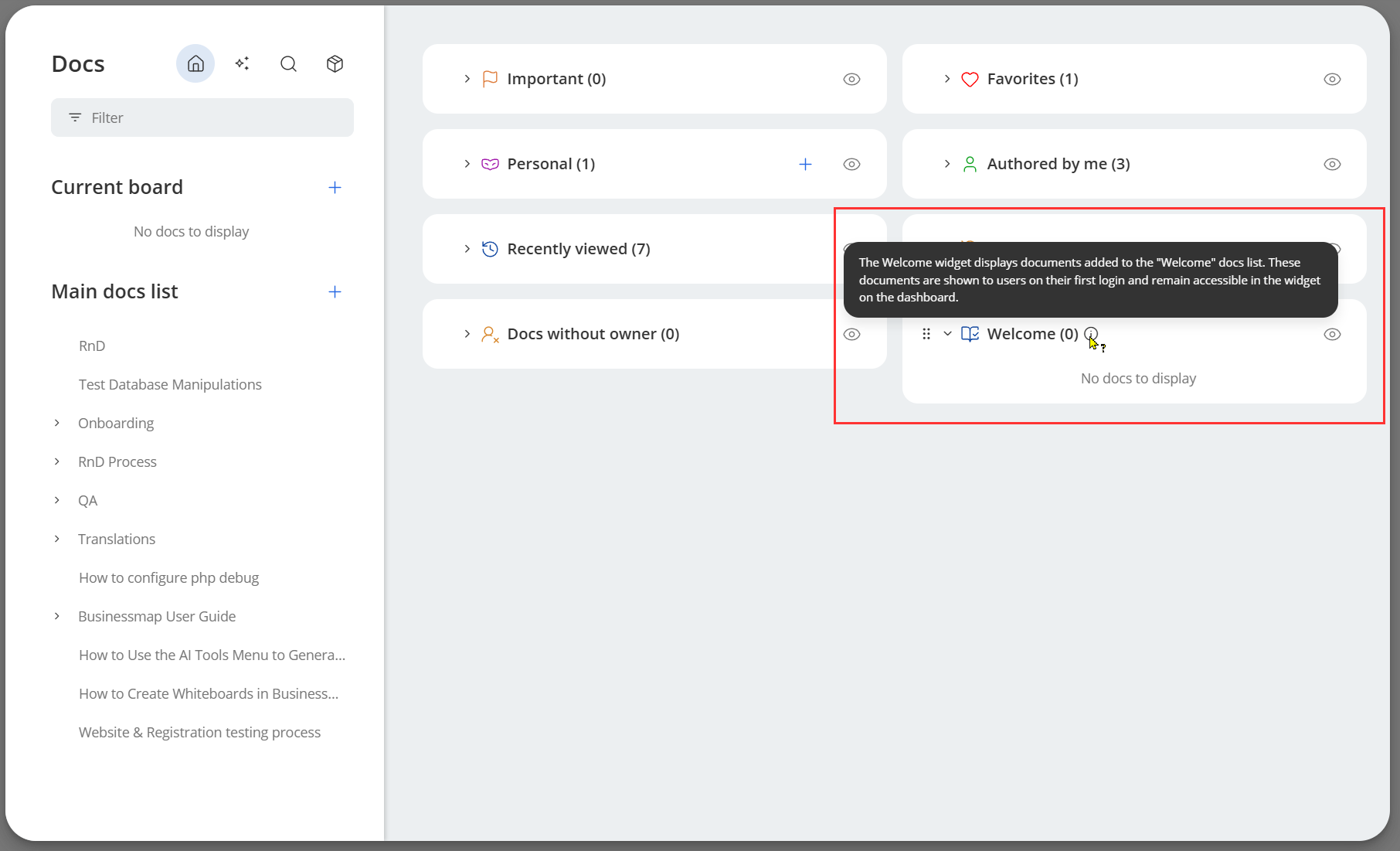
Task: Expand the Recently viewed widget
Action: coord(467,249)
